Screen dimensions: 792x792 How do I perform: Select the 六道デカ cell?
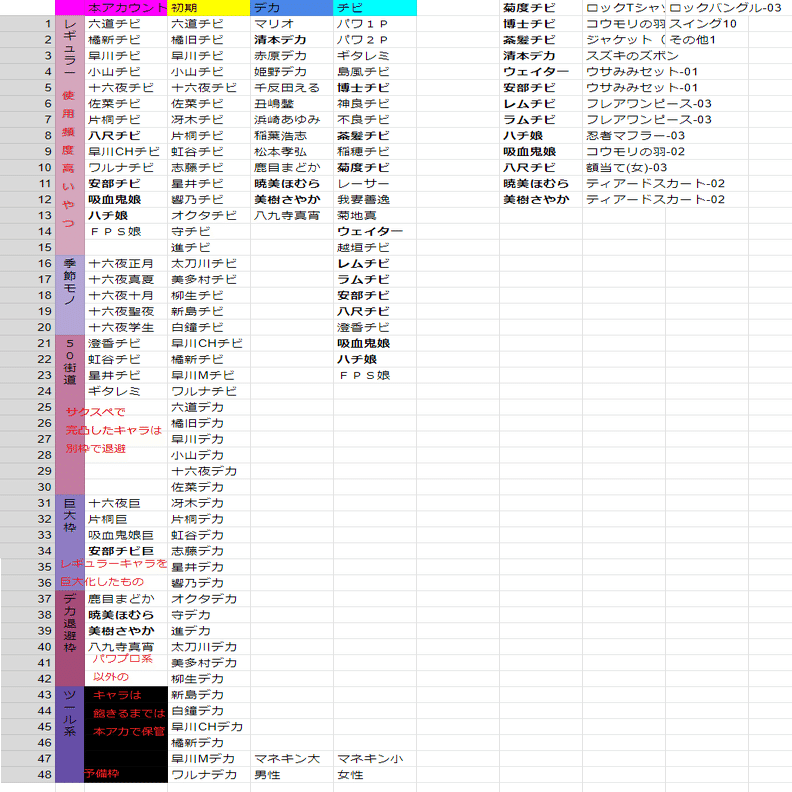pyautogui.click(x=209, y=408)
